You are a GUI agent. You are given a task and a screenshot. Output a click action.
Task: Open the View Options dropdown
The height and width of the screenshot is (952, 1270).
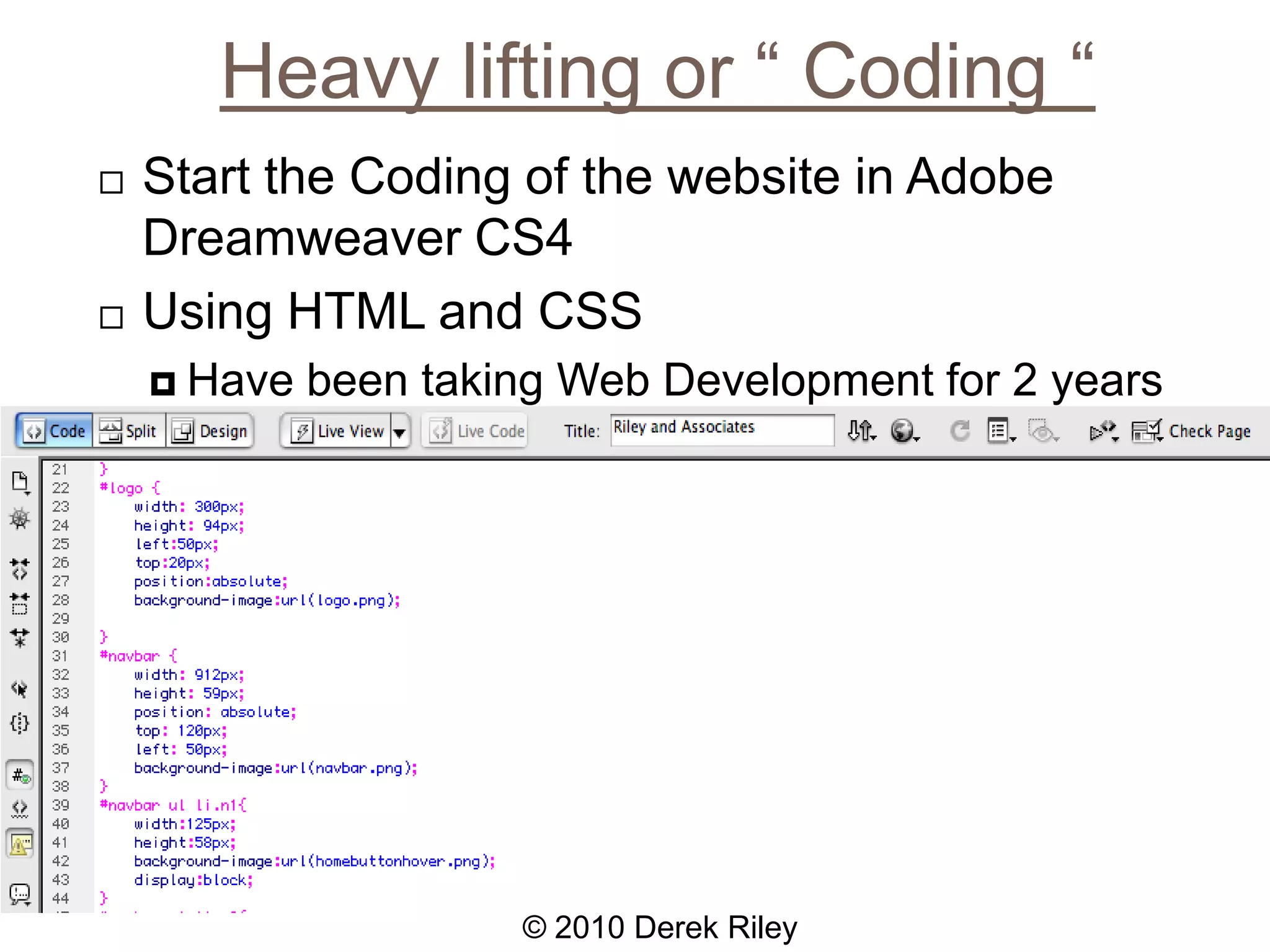pyautogui.click(x=1000, y=431)
